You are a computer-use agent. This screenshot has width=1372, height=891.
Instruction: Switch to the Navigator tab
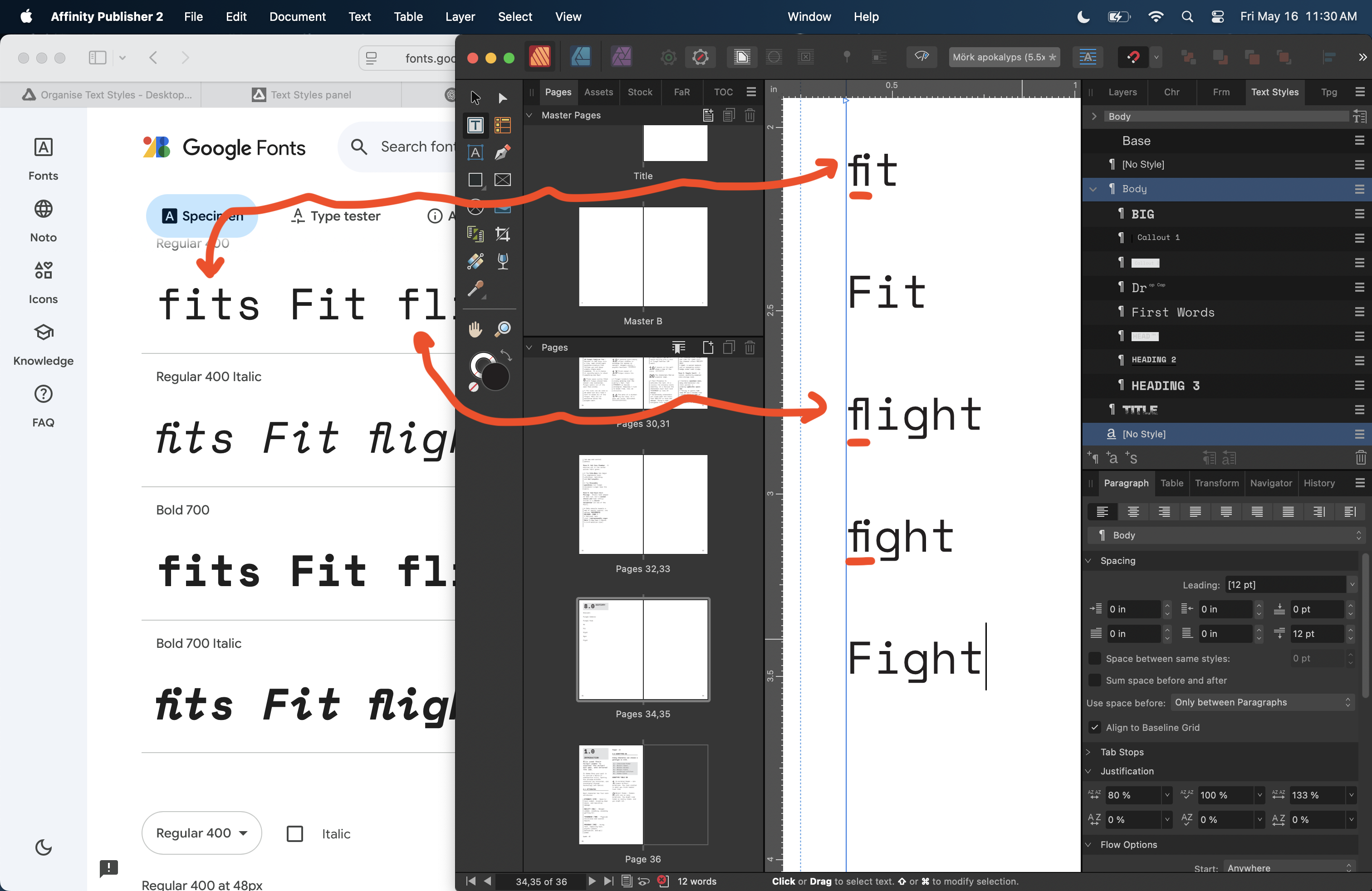pos(1270,483)
